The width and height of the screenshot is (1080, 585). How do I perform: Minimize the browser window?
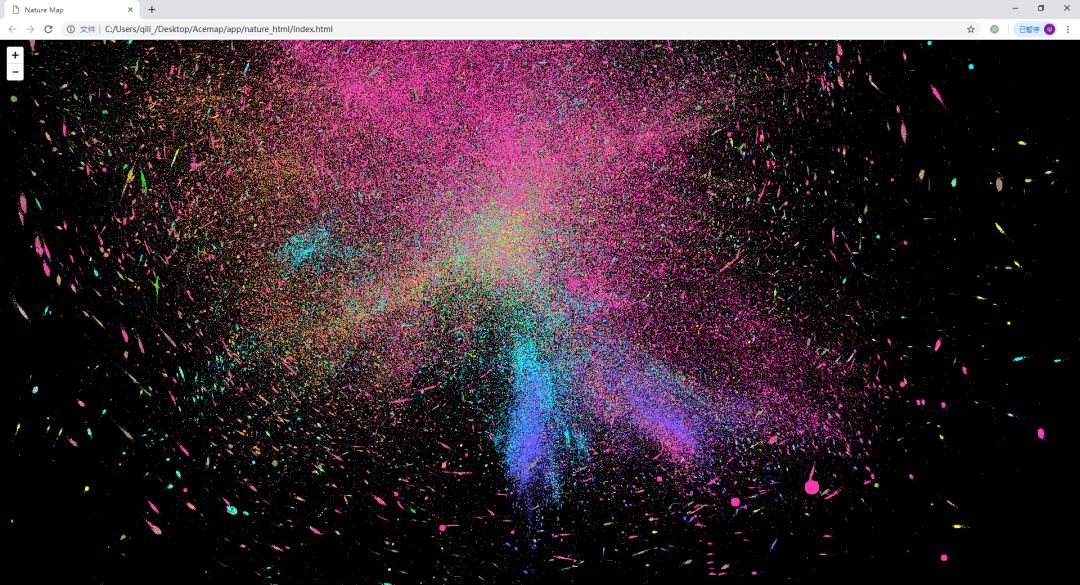click(1015, 8)
